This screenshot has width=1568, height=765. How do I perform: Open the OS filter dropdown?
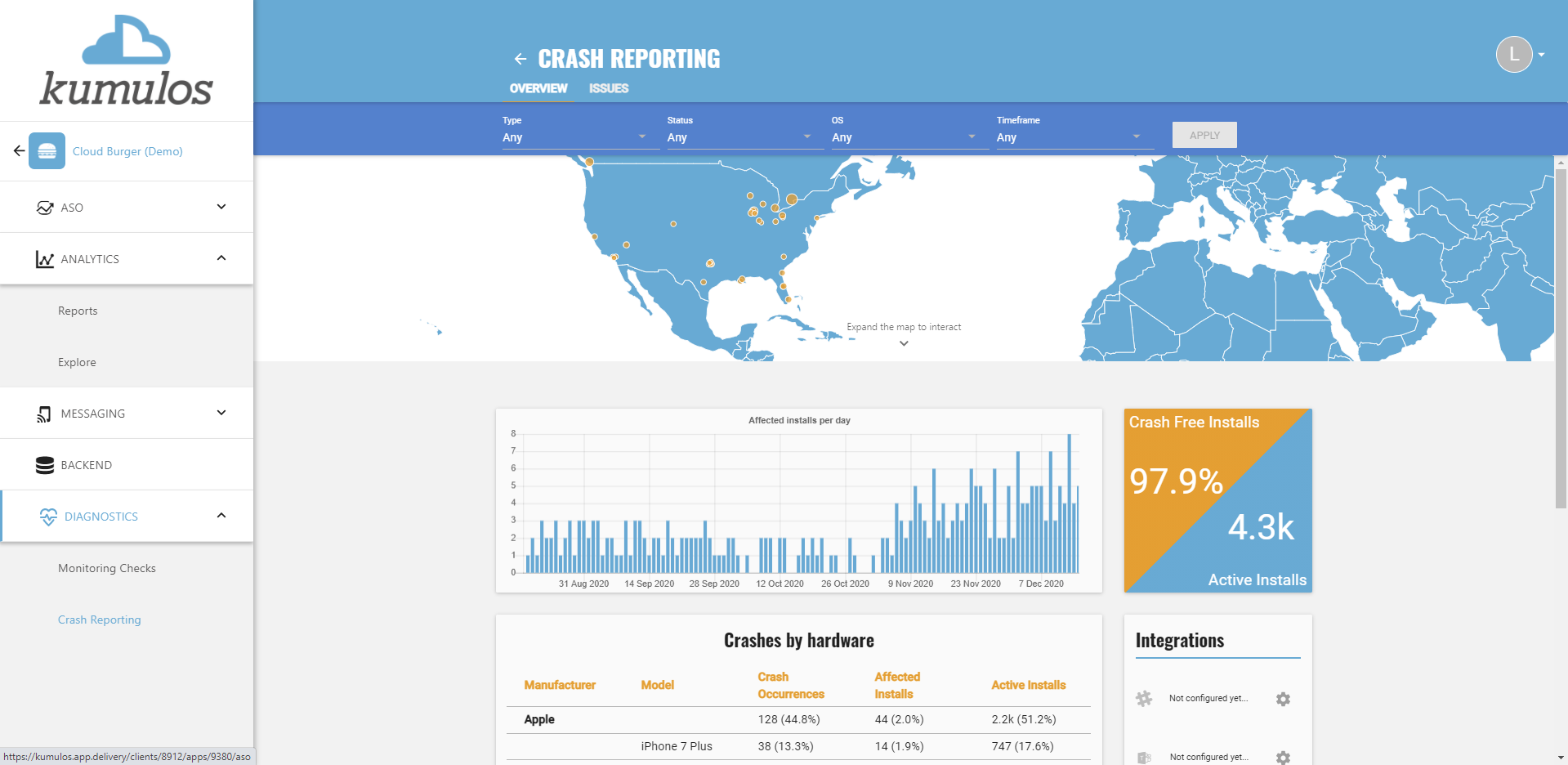pos(904,137)
